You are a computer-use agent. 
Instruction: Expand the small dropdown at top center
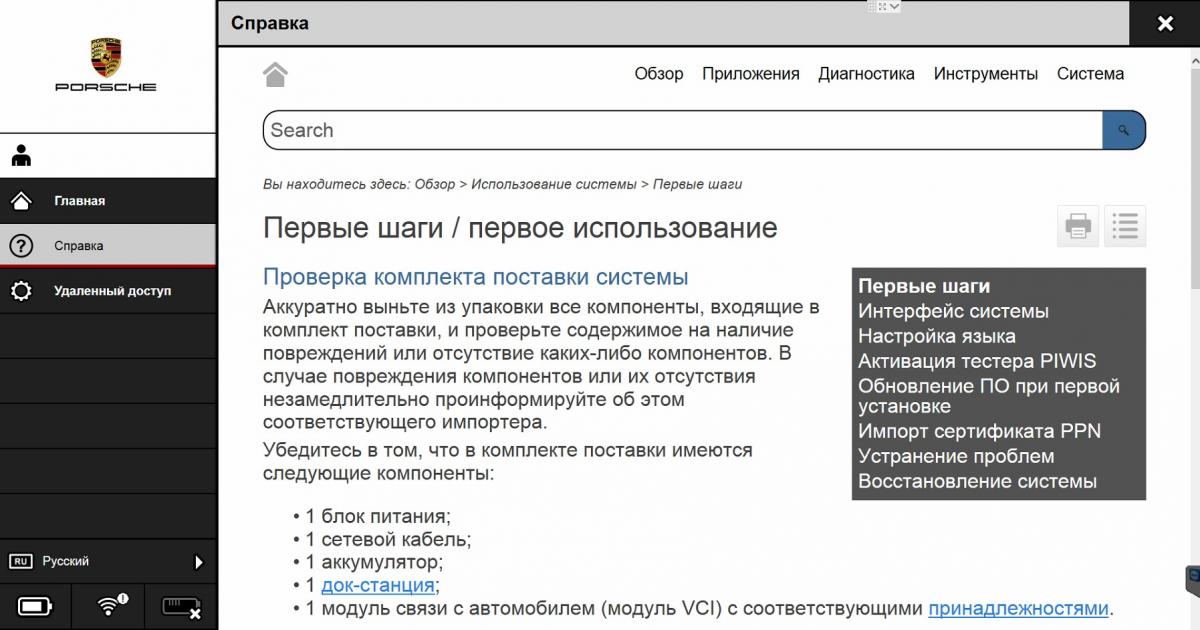(886, 6)
